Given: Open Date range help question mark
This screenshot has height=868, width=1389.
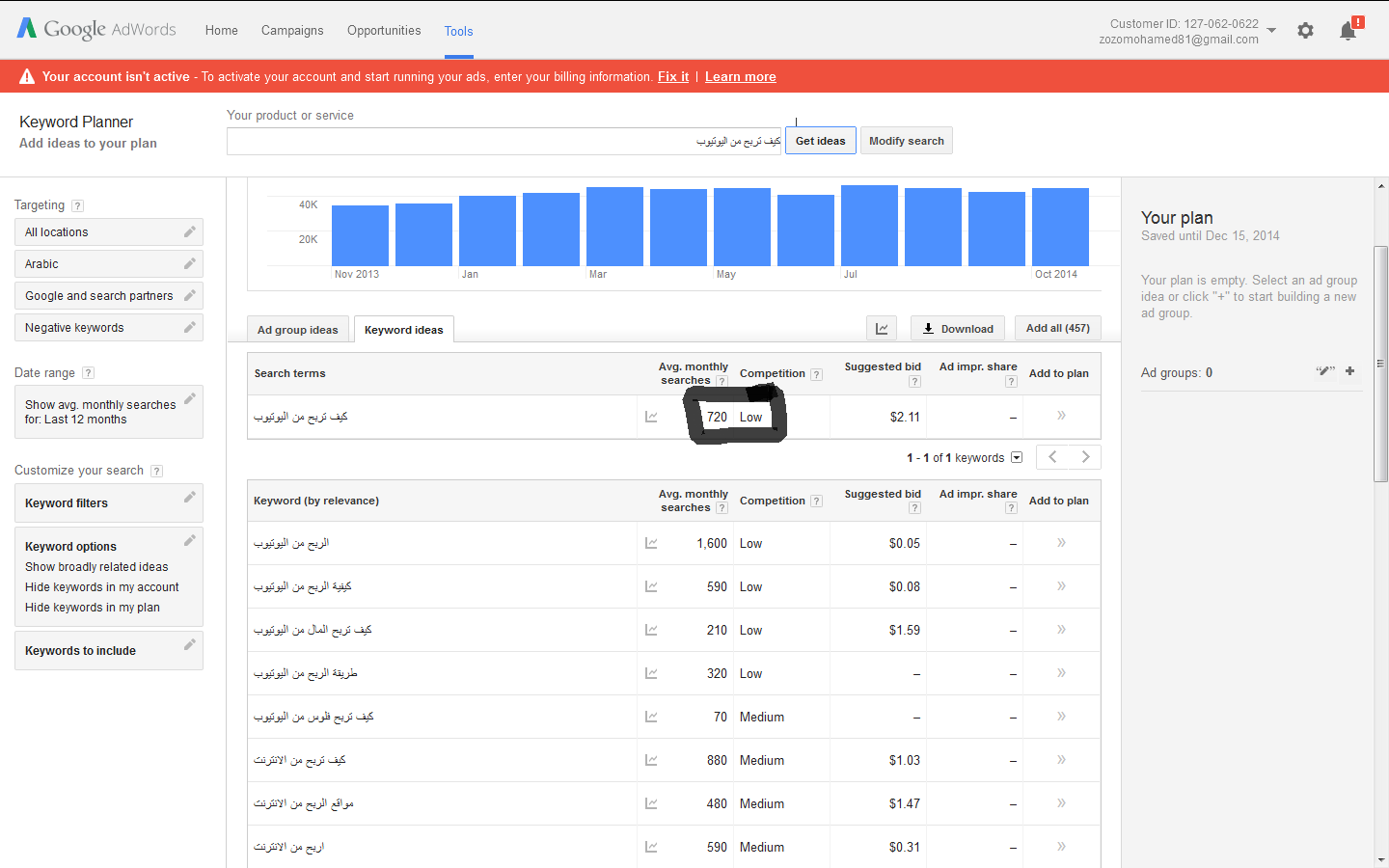Looking at the screenshot, I should [x=88, y=373].
